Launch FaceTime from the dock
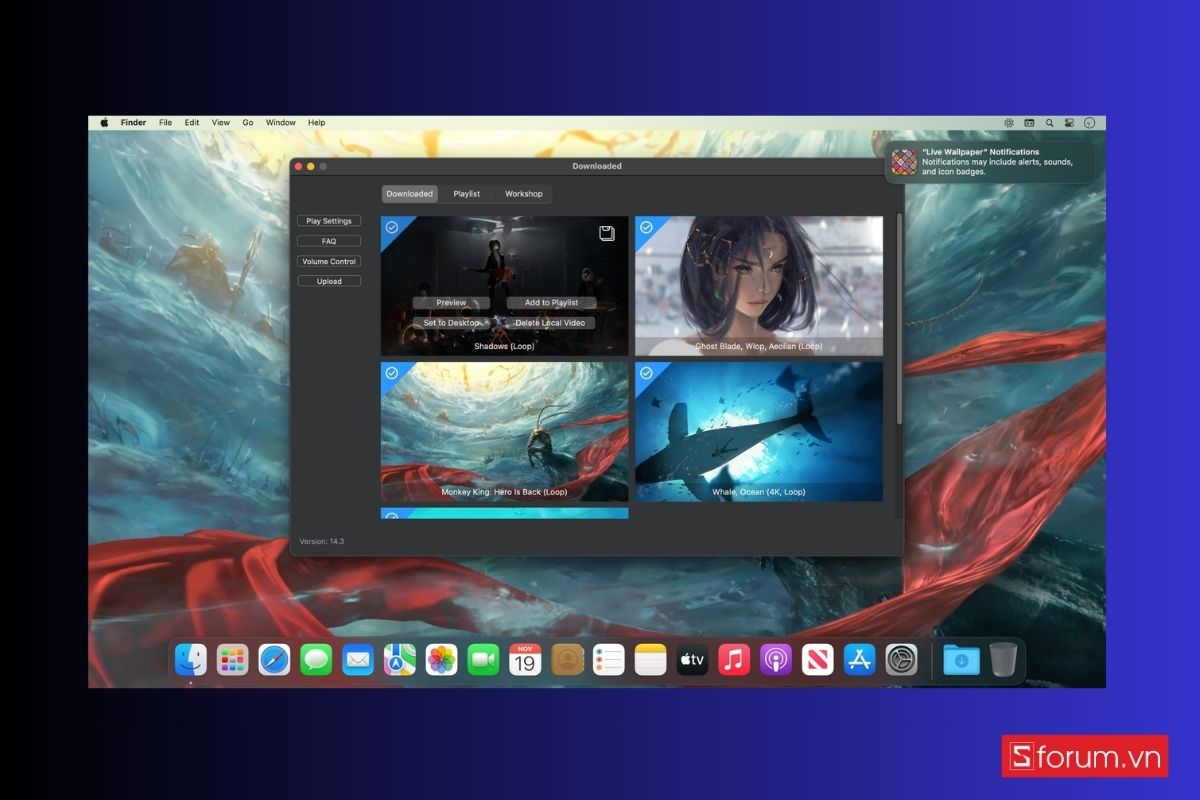 (483, 660)
